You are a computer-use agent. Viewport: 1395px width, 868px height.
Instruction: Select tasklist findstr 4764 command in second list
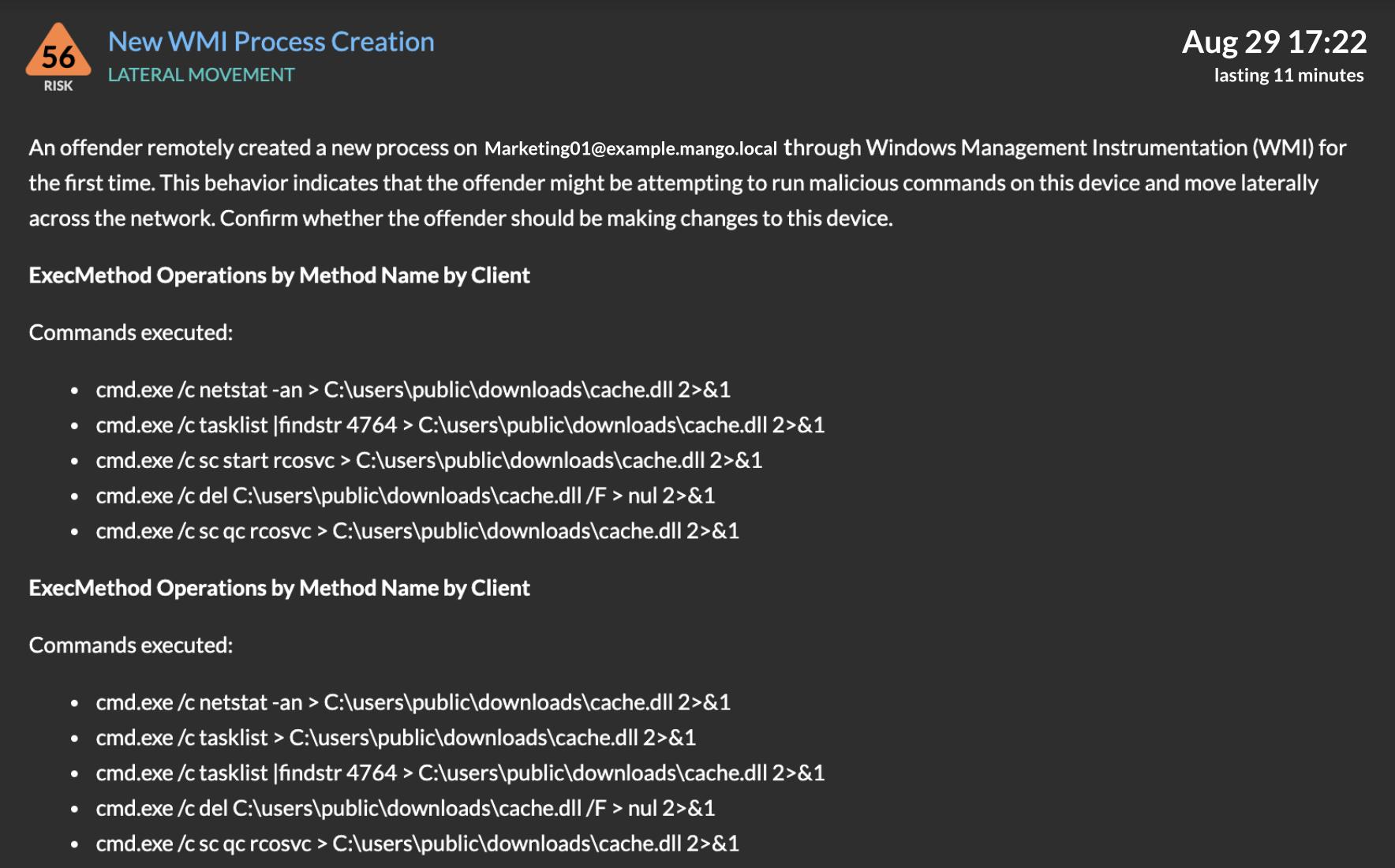click(x=460, y=773)
